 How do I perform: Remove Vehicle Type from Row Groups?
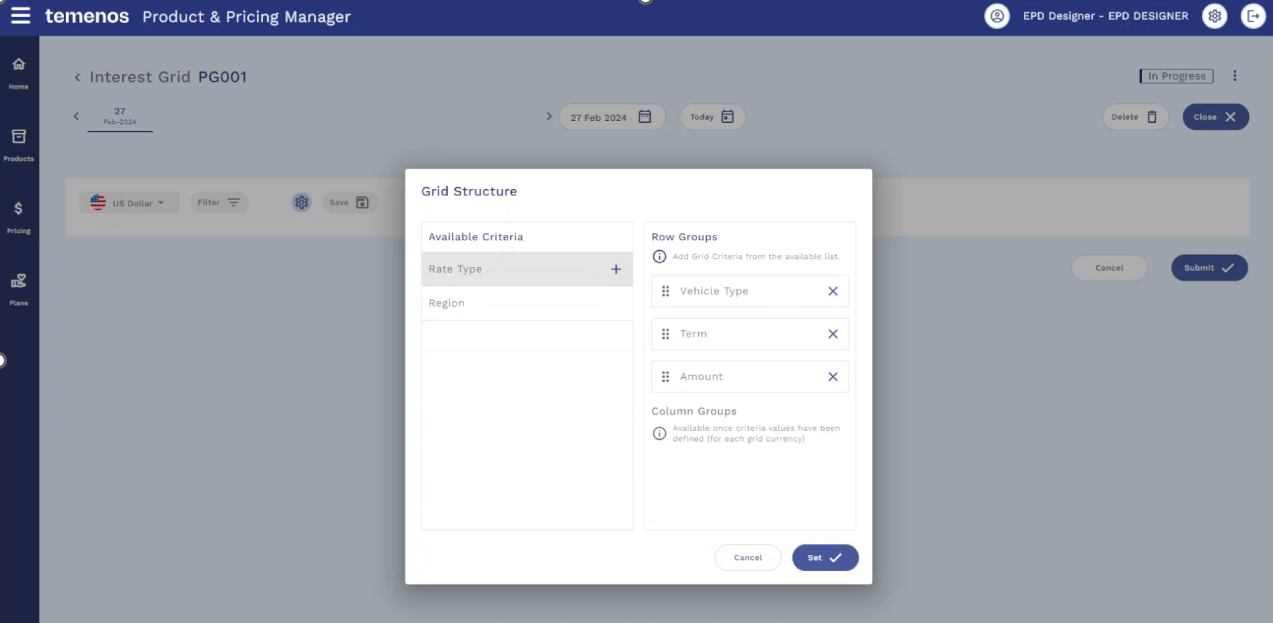click(x=833, y=291)
